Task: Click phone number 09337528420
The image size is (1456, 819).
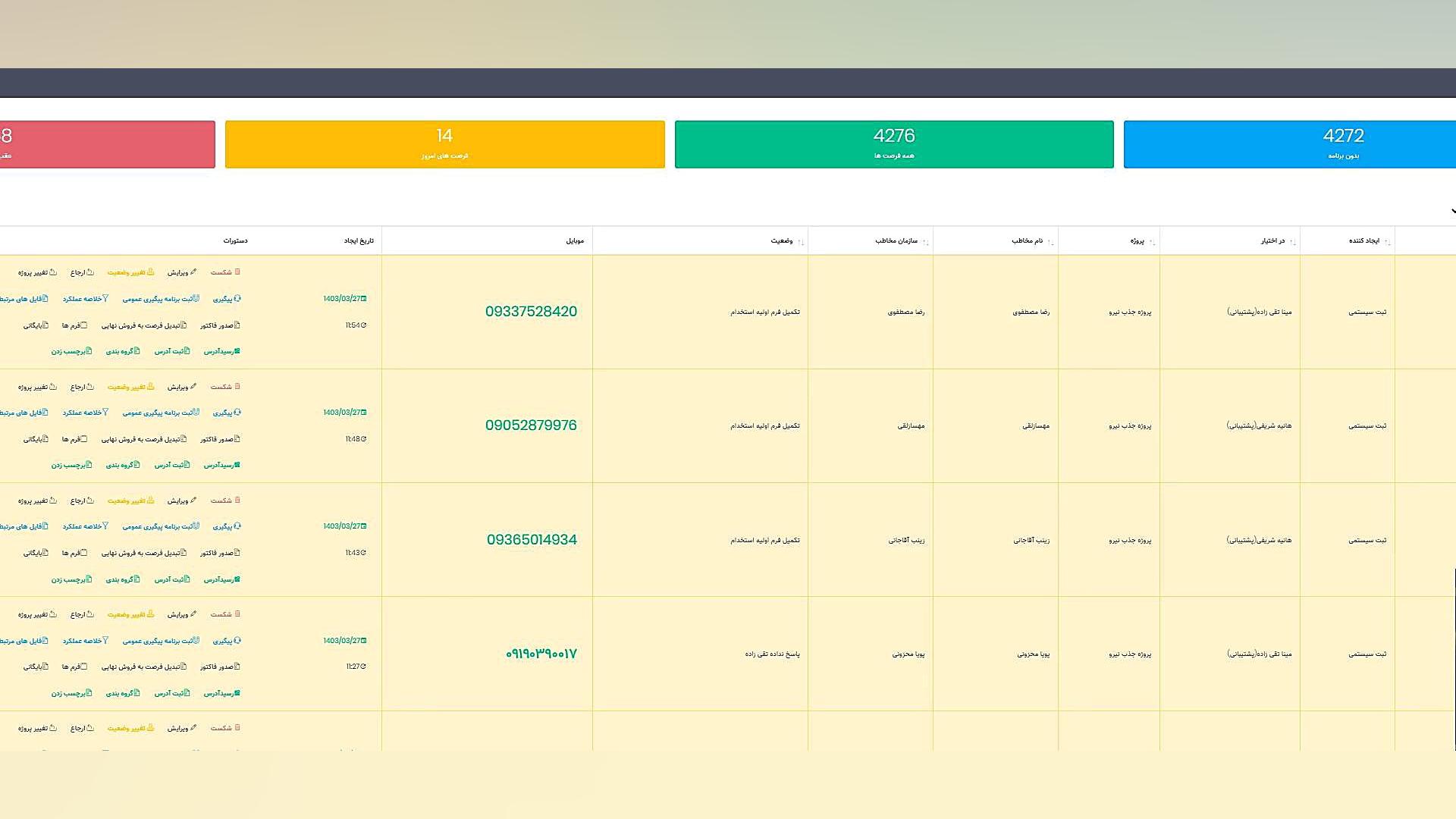Action: (x=531, y=312)
